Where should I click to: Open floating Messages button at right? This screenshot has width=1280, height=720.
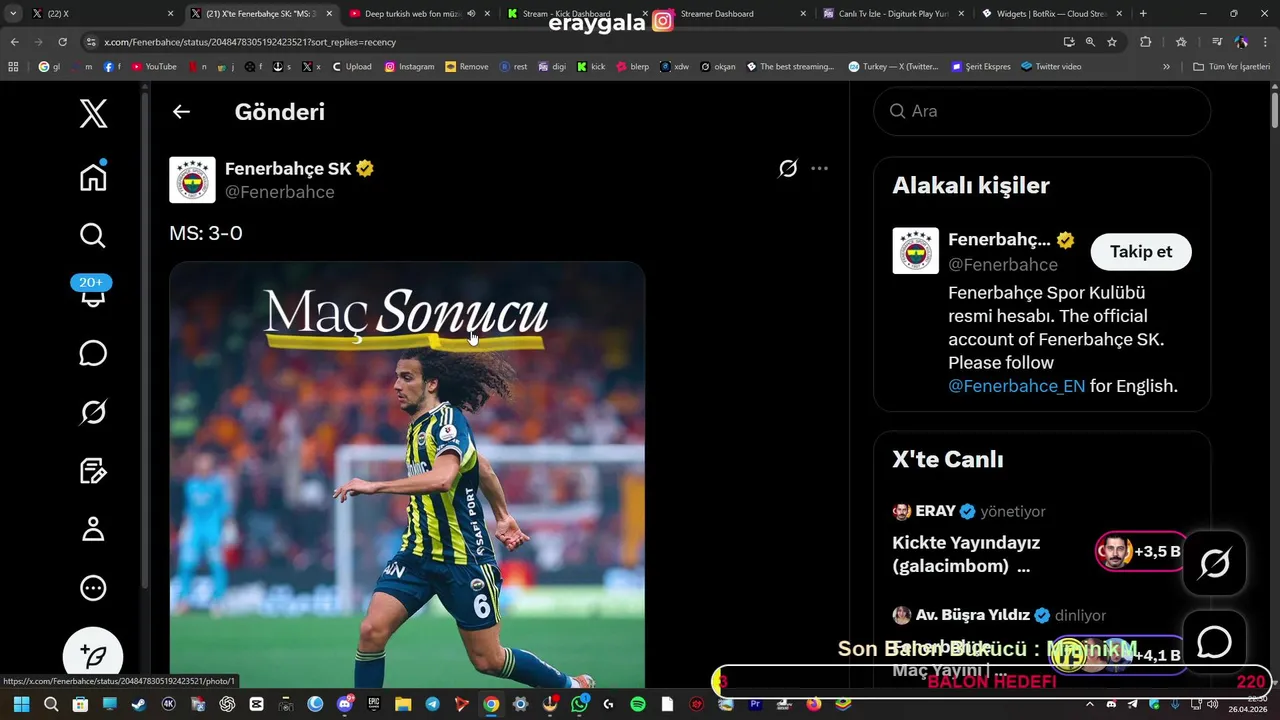coord(1214,642)
